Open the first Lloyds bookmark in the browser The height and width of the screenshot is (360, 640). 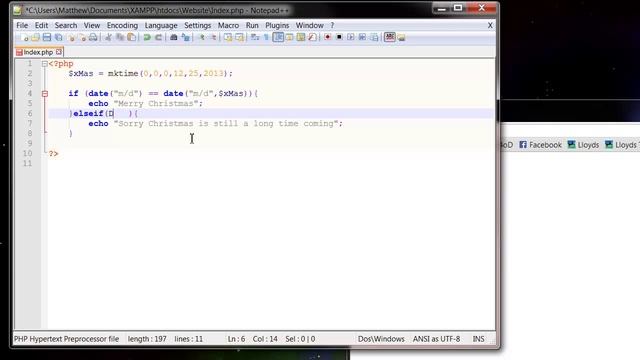pyautogui.click(x=583, y=145)
